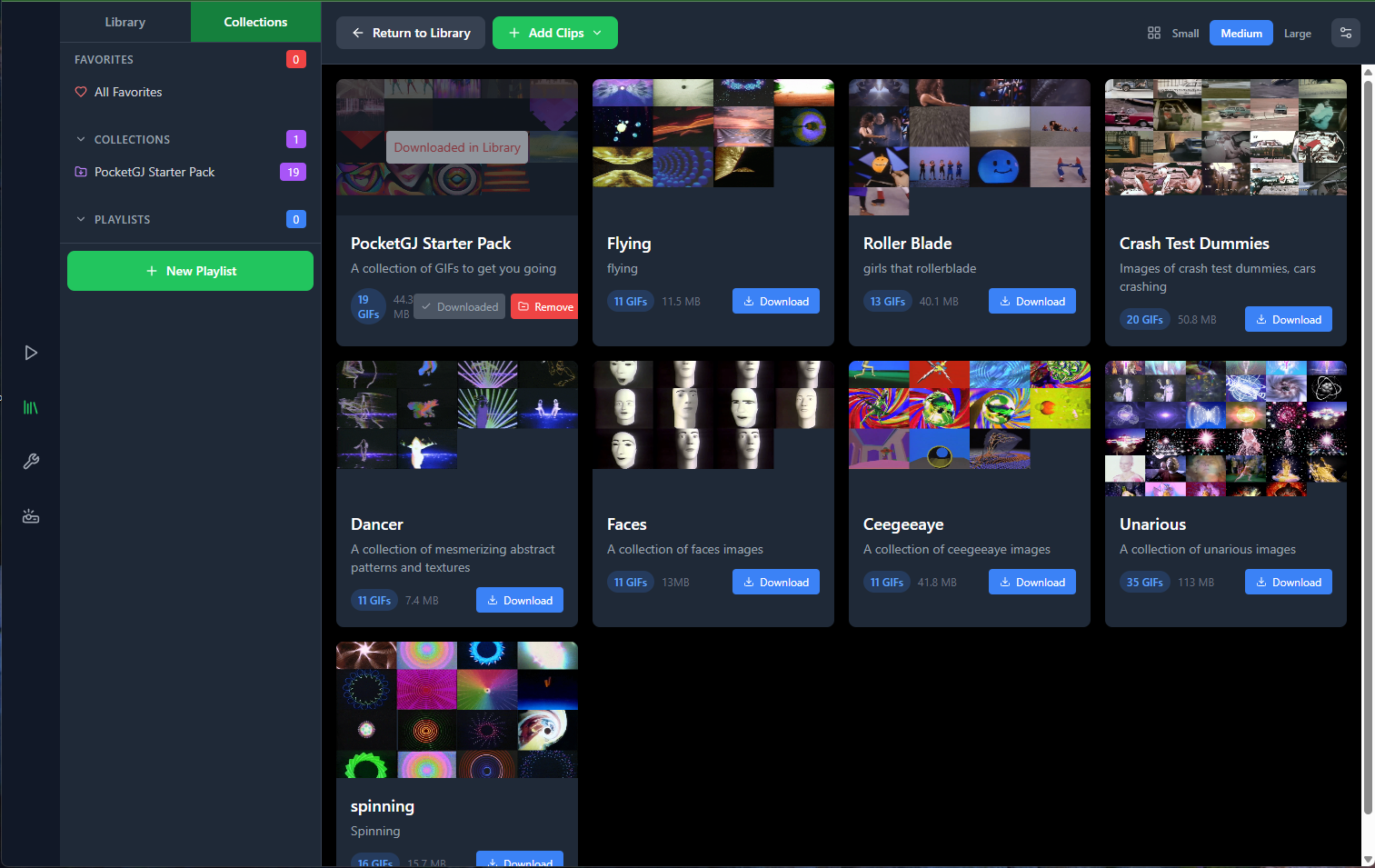Click the grid size icon beside Small

coord(1154,33)
